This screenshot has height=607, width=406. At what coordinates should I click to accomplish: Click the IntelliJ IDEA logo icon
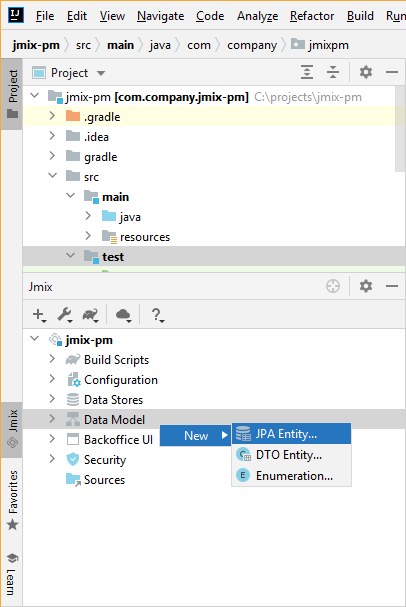[16, 15]
